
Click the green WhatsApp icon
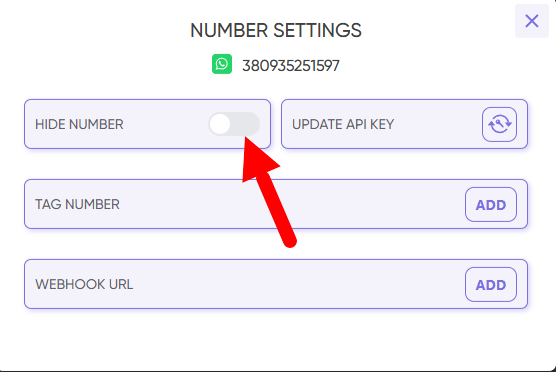(x=222, y=64)
